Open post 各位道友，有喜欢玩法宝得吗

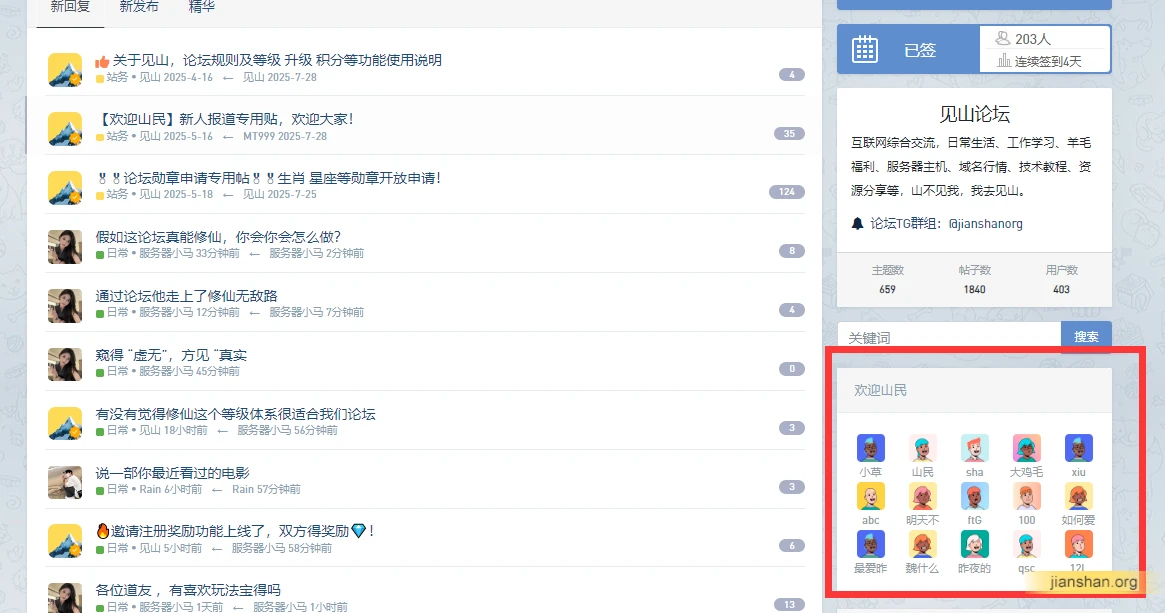pos(188,590)
